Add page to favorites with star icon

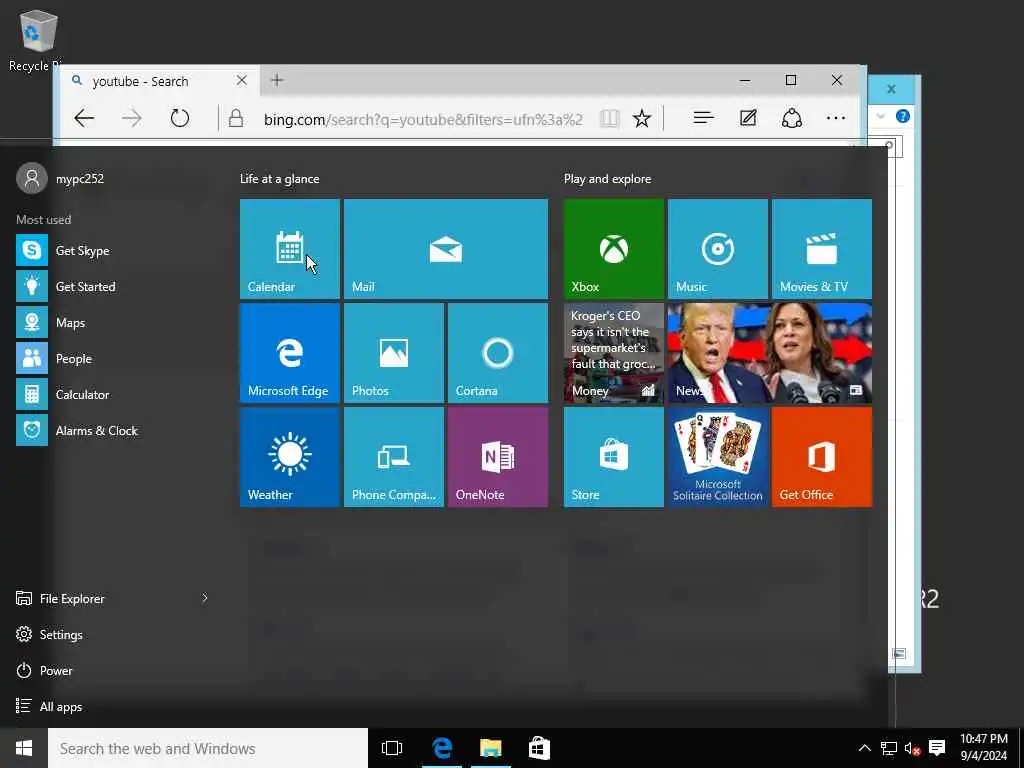coord(642,118)
